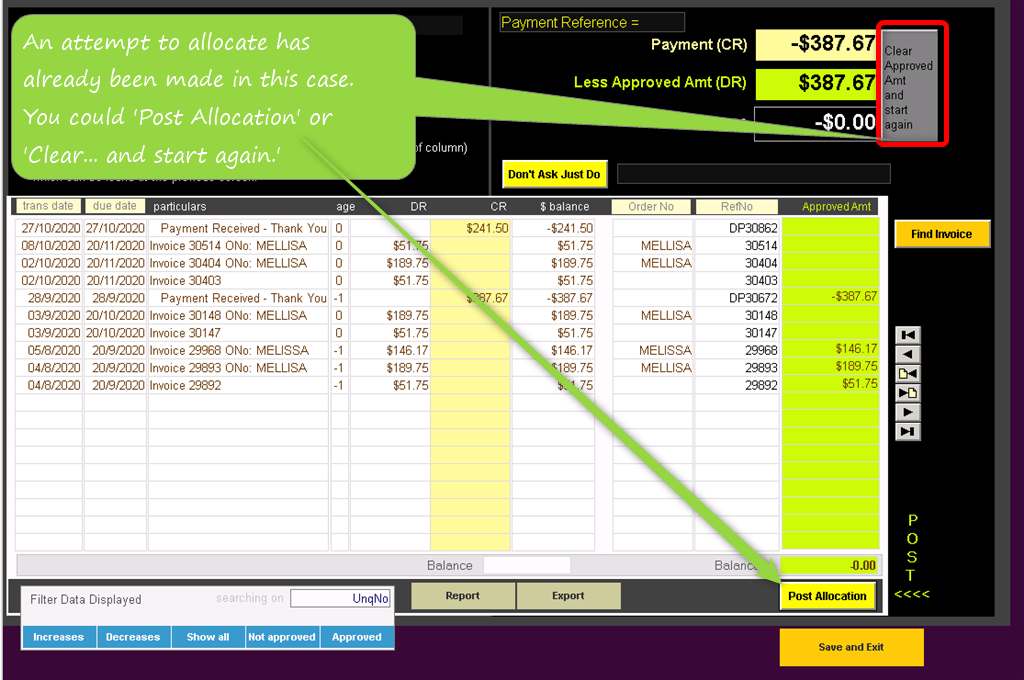Click Save and Exit
Viewport: 1024px width, 680px height.
(x=851, y=647)
